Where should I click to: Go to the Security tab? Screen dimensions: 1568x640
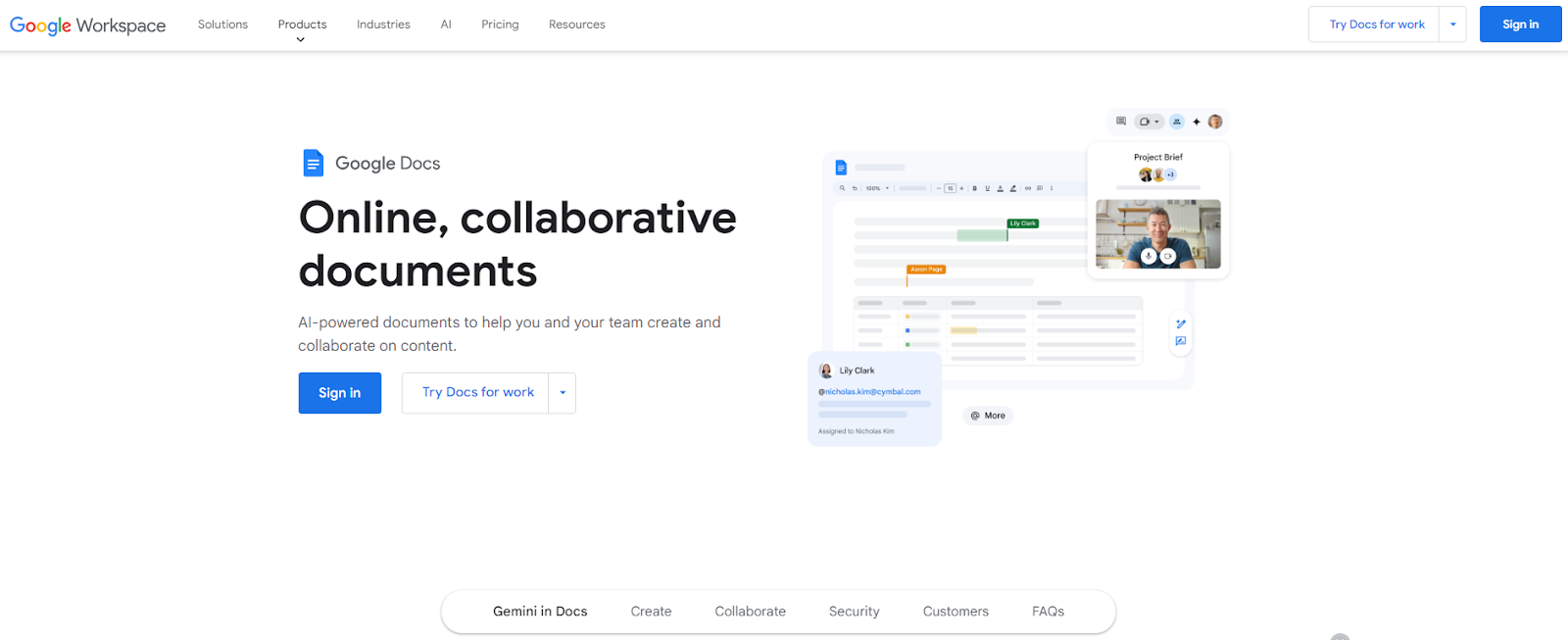tap(855, 612)
